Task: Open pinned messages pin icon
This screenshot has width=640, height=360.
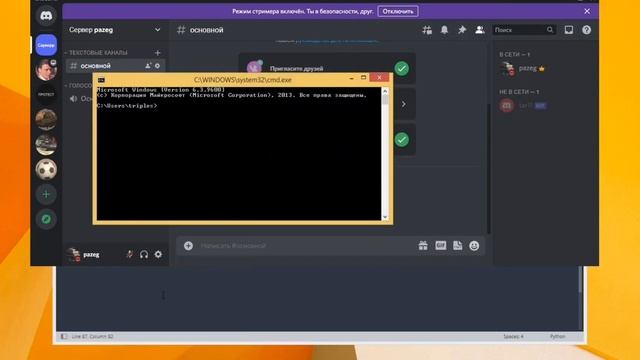Action: click(x=462, y=30)
